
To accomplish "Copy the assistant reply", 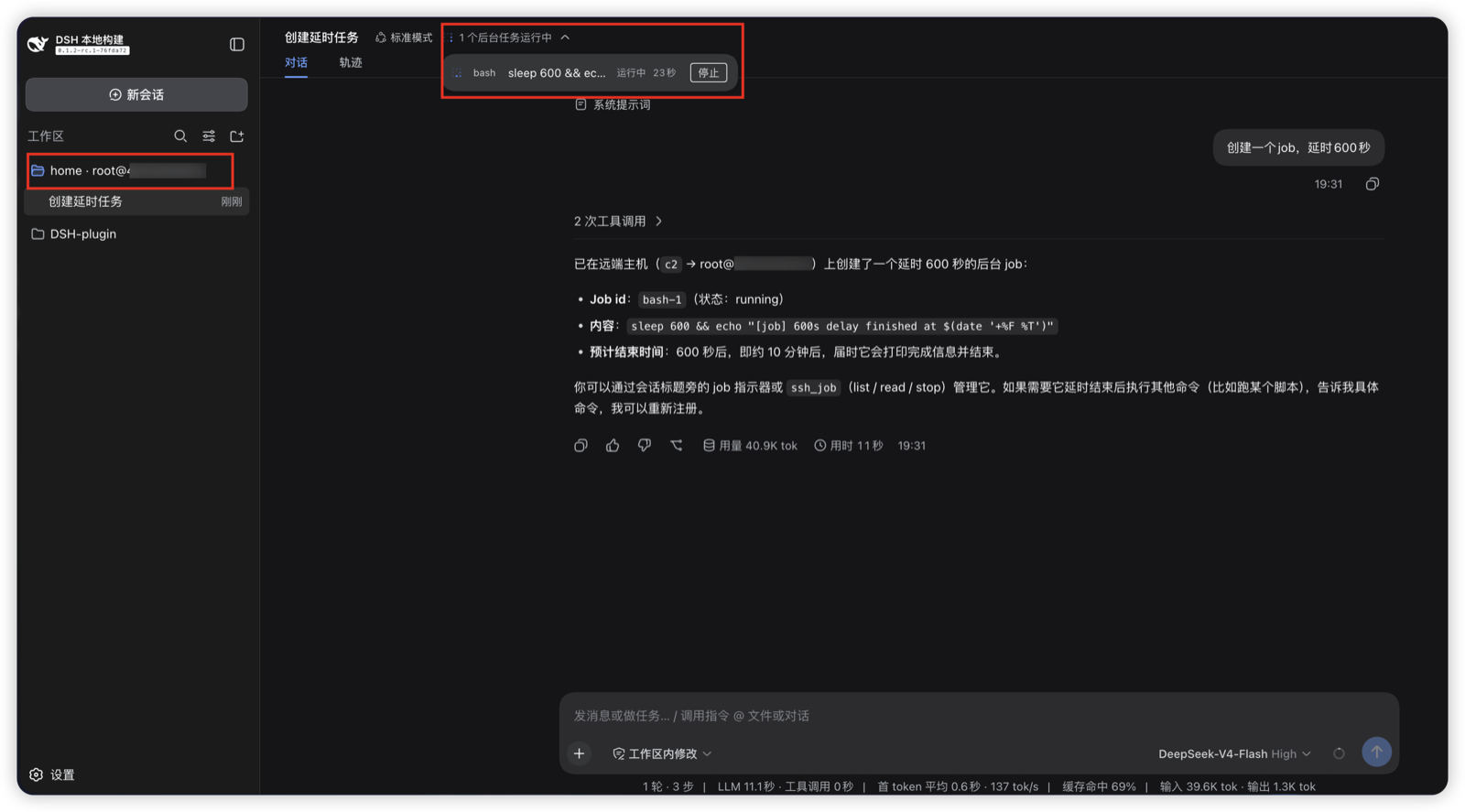I will coord(581,445).
